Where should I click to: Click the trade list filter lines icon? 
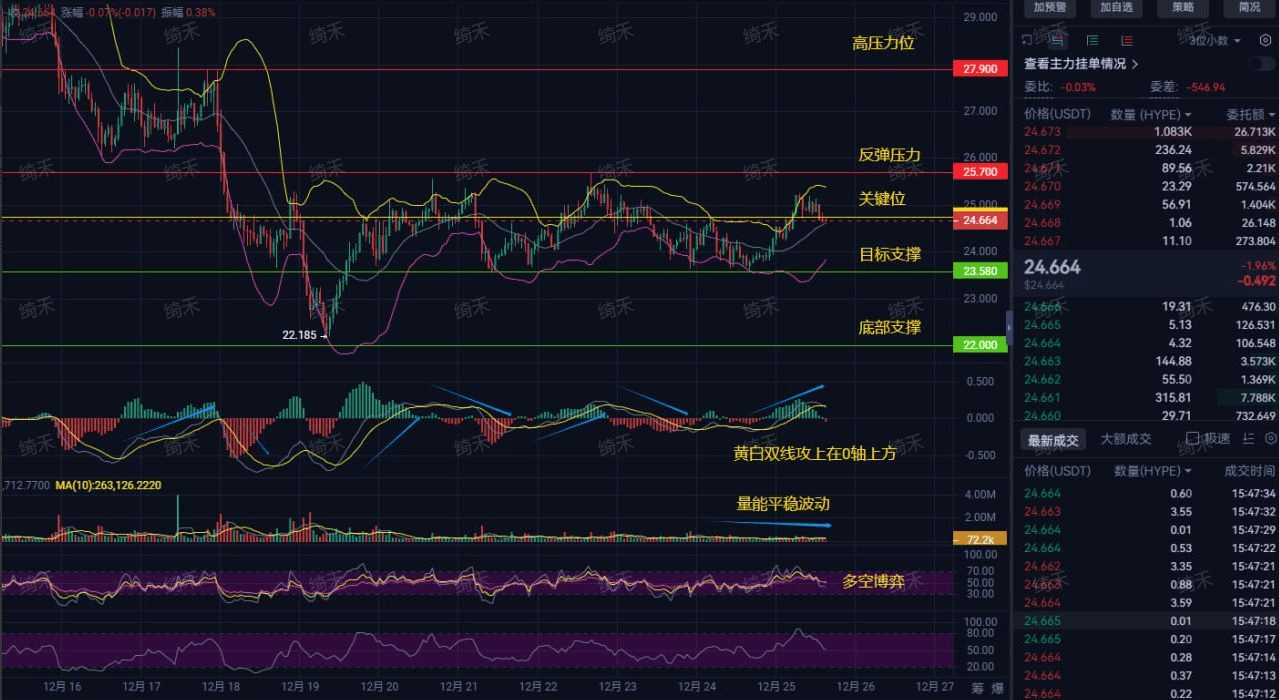coord(1248,439)
